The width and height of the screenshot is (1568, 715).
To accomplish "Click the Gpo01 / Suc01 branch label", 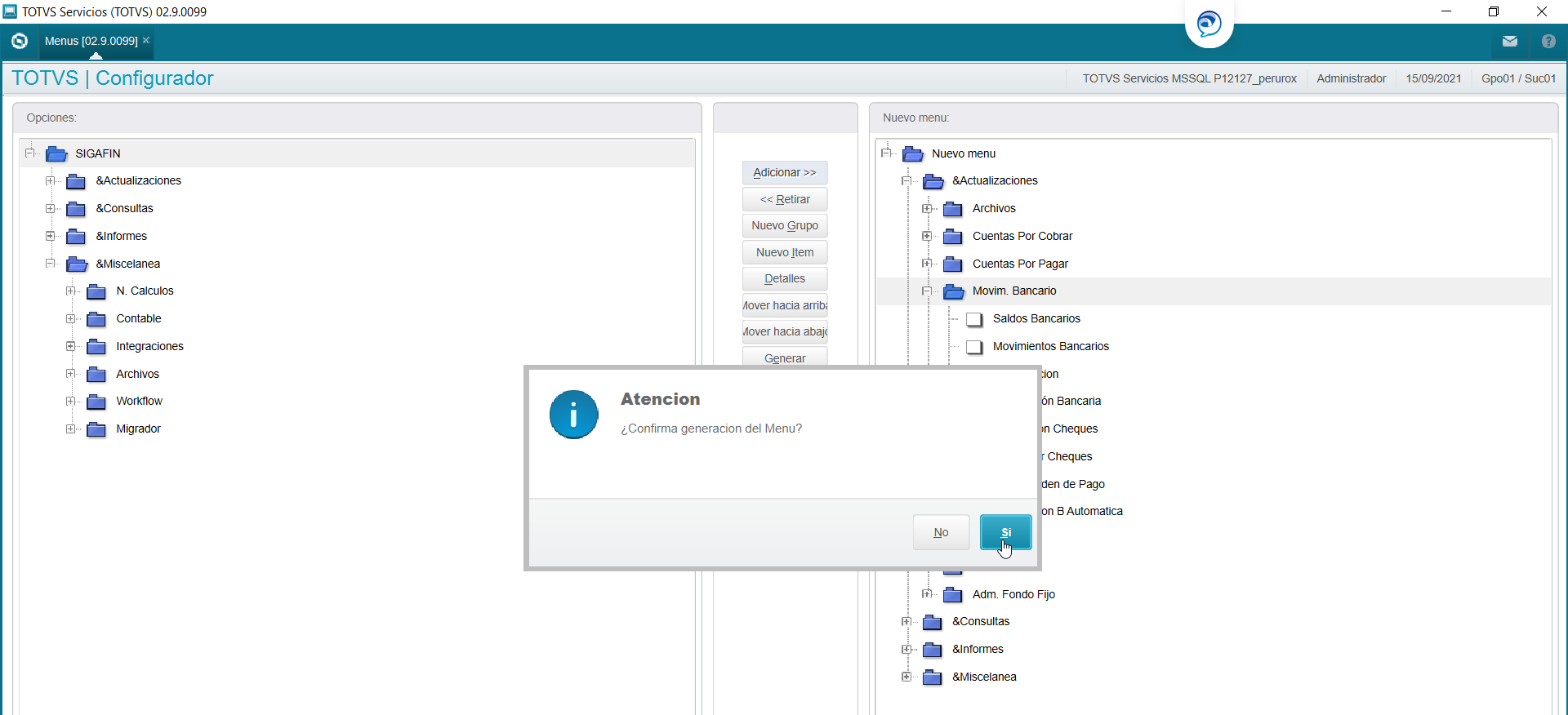I will [1519, 78].
